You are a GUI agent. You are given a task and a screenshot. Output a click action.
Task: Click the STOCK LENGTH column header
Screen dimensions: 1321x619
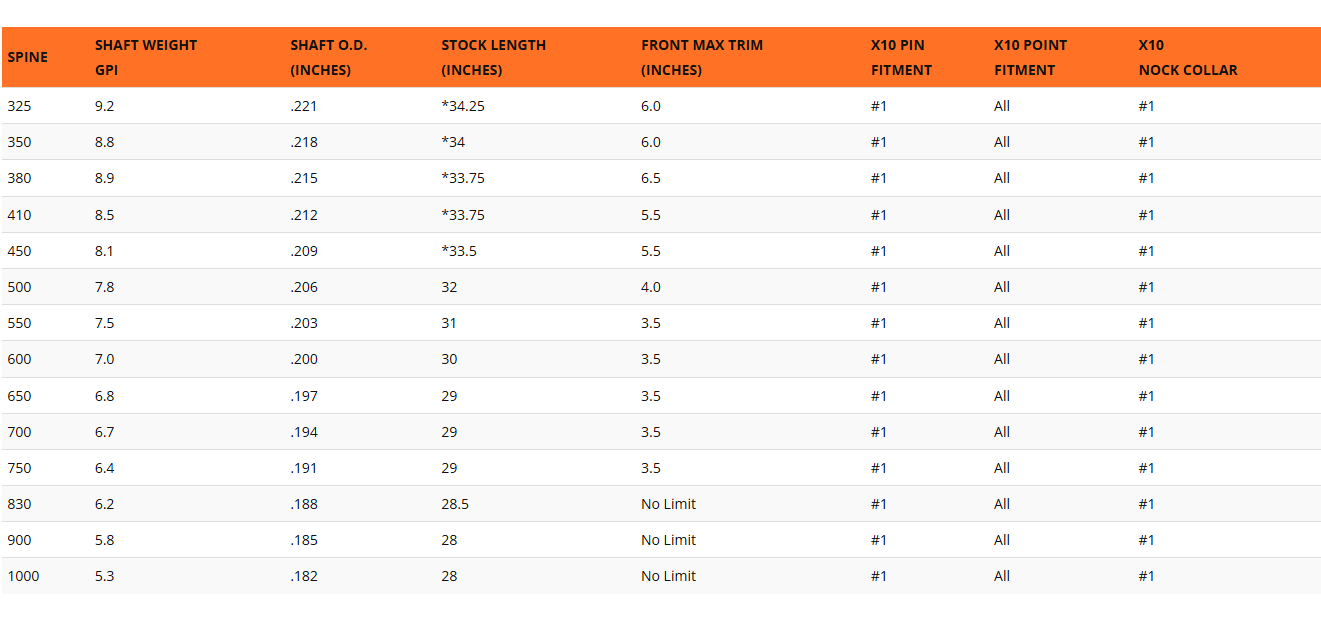point(494,57)
